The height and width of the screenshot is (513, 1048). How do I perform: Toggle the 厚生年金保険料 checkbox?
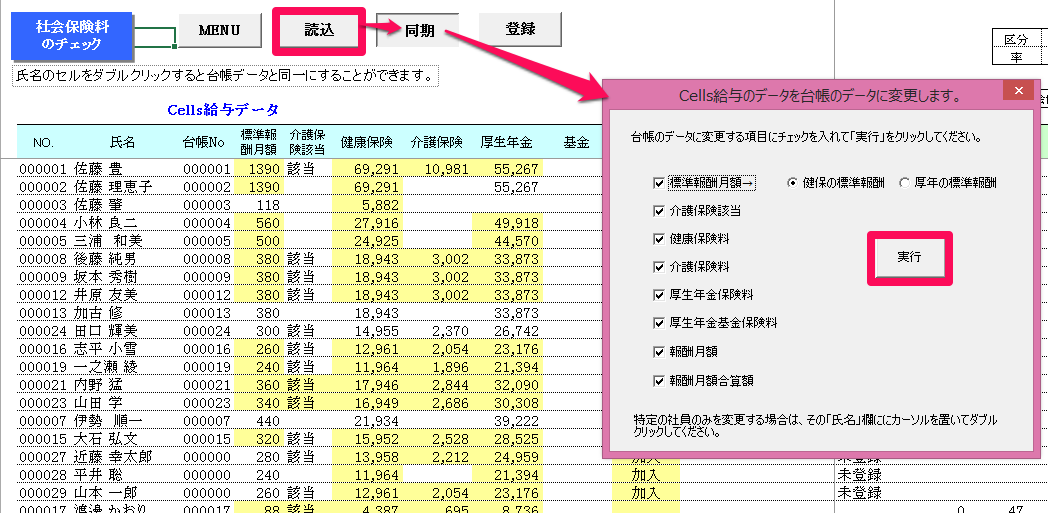pyautogui.click(x=660, y=295)
